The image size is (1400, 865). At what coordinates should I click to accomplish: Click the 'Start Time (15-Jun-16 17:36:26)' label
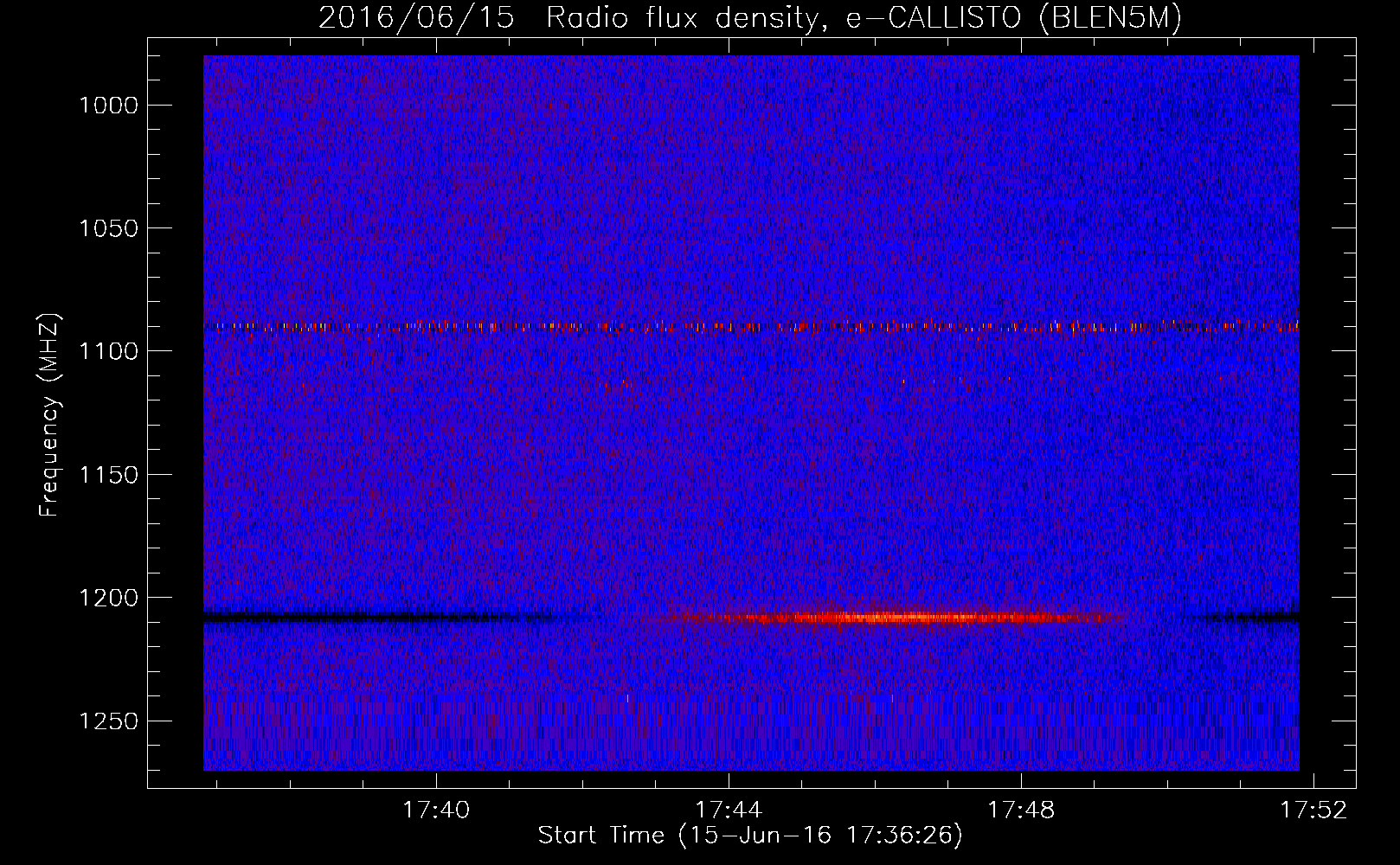(749, 836)
